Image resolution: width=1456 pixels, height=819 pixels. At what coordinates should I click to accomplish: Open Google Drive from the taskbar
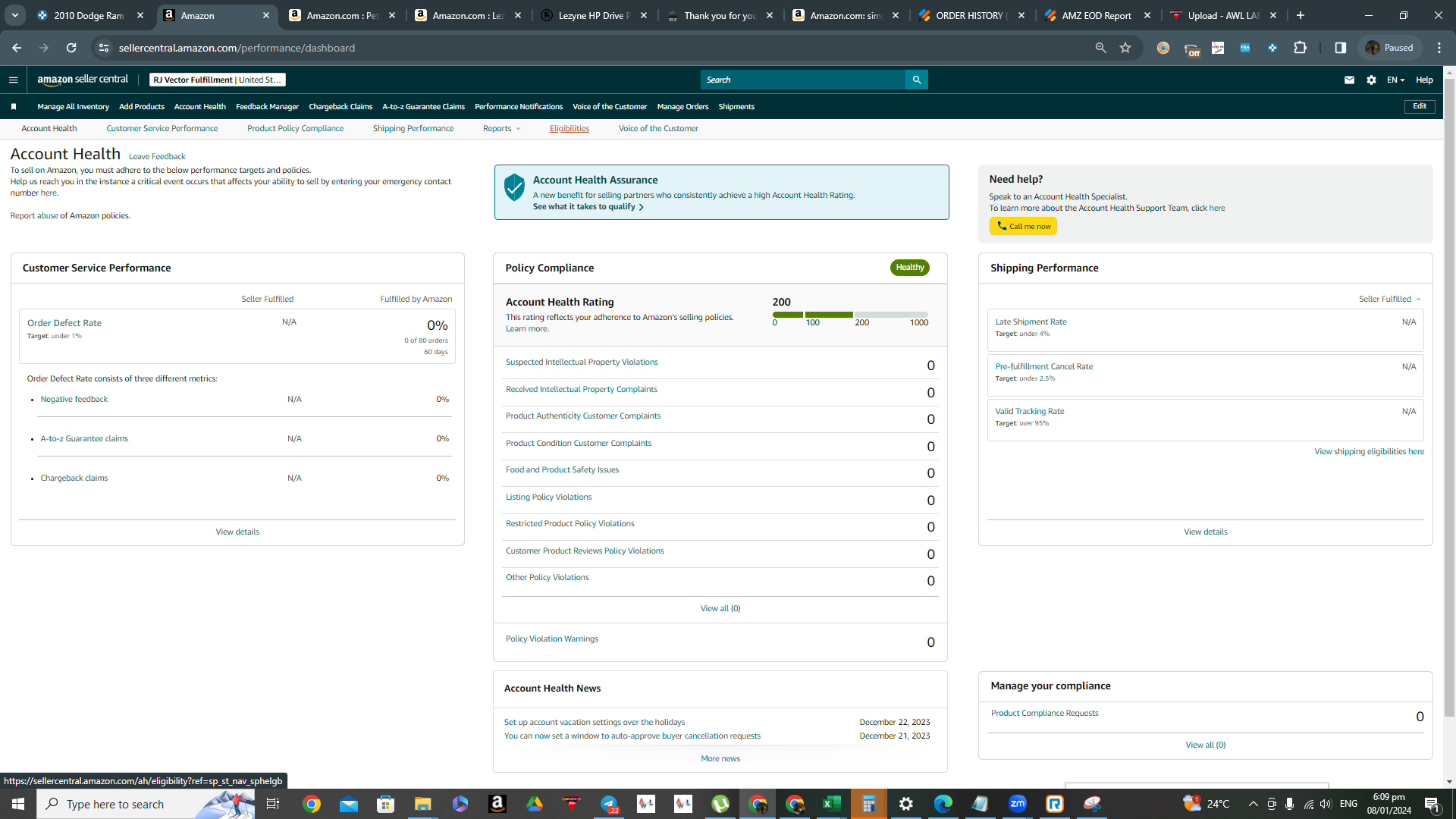535,804
